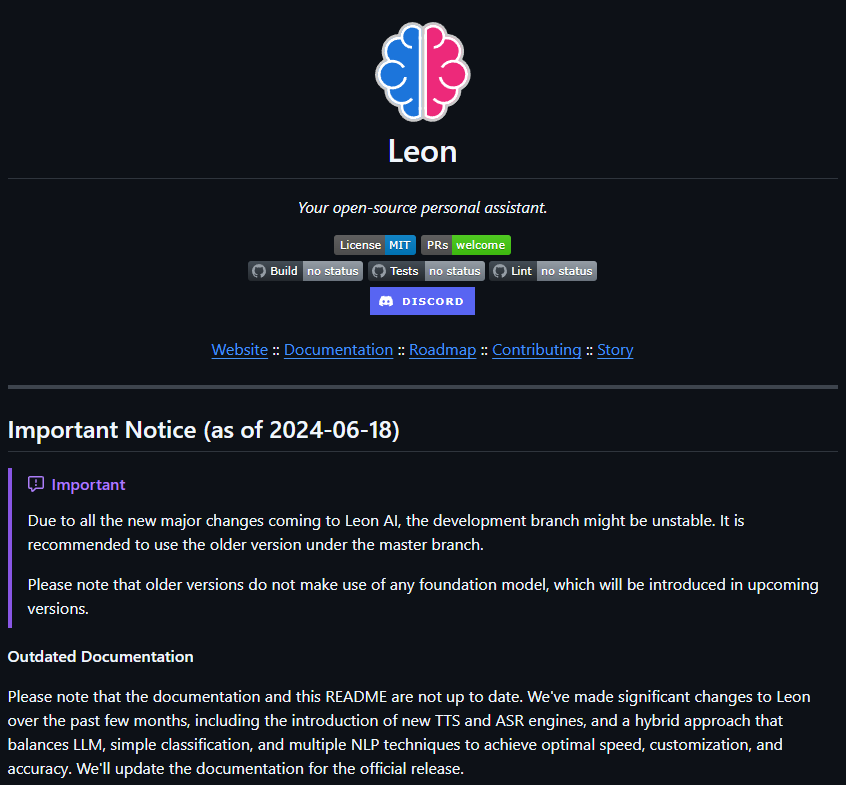846x785 pixels.
Task: Open the Documentation link
Action: [x=338, y=350]
